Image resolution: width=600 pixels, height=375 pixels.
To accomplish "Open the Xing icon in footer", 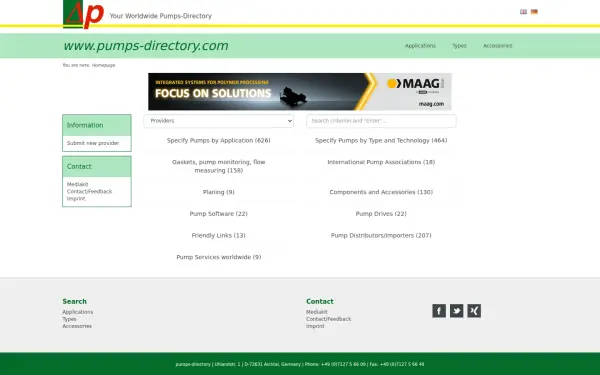I will point(474,311).
